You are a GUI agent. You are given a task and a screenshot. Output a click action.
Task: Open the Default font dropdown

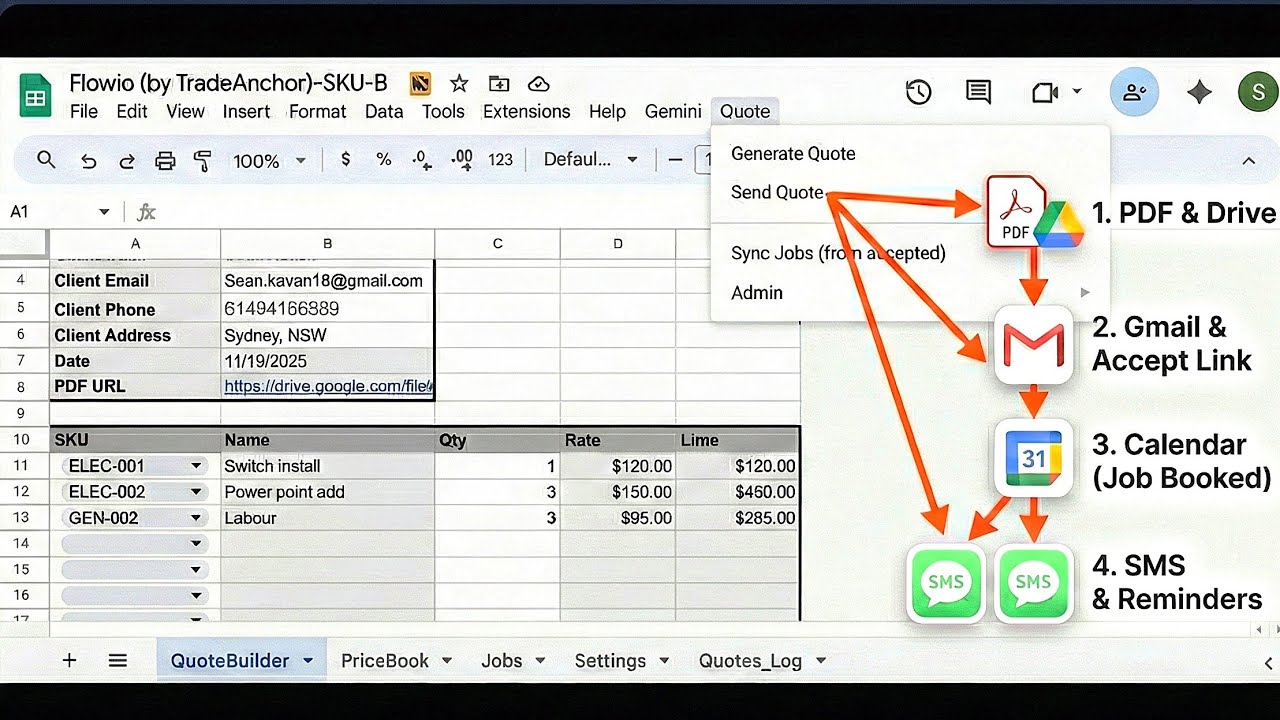(x=590, y=159)
